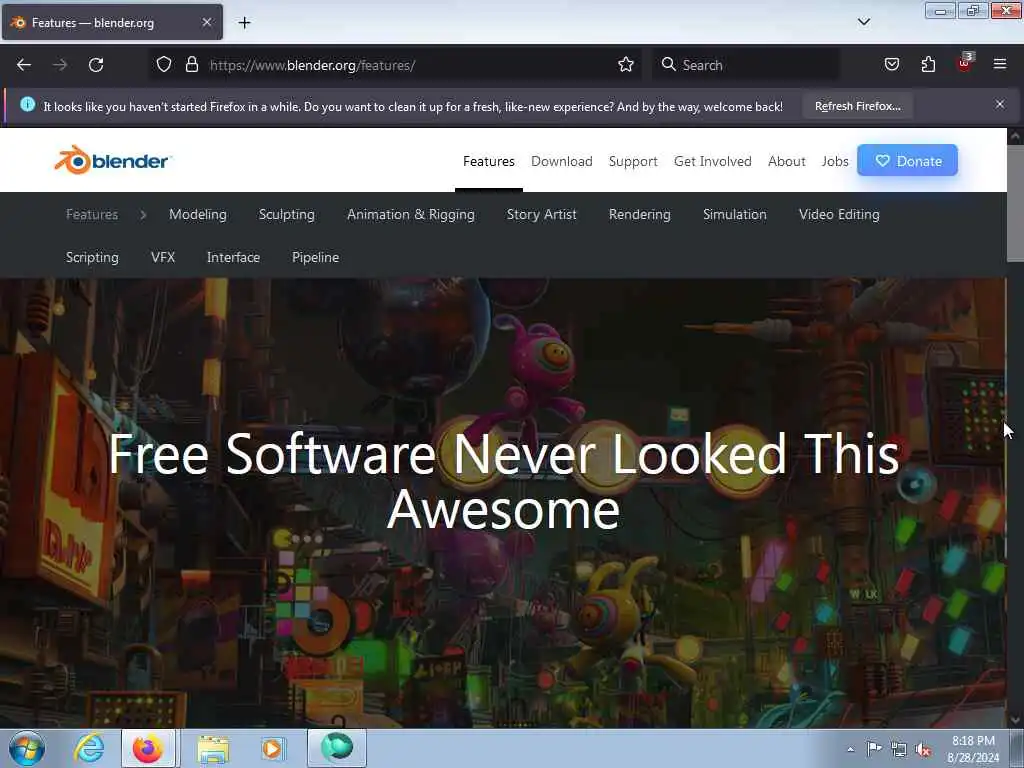The height and width of the screenshot is (768, 1024).
Task: Open the Rendering section
Action: point(639,214)
